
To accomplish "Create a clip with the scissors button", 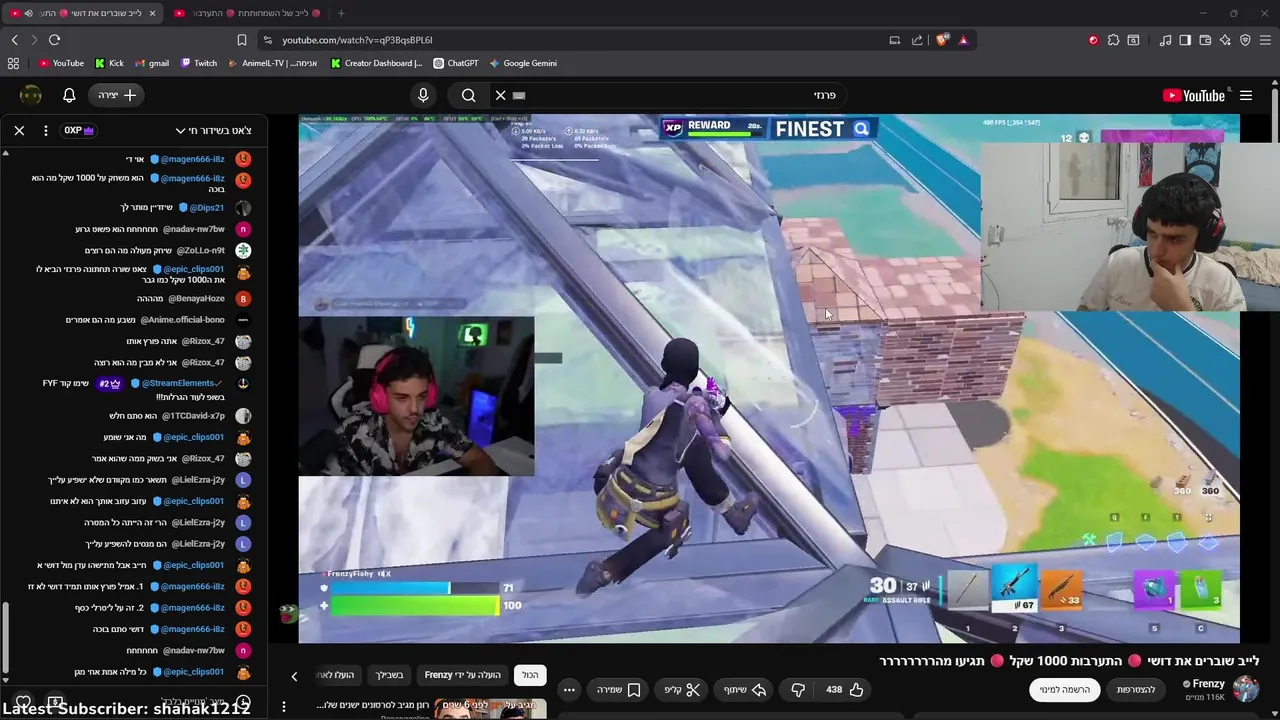I will click(682, 689).
